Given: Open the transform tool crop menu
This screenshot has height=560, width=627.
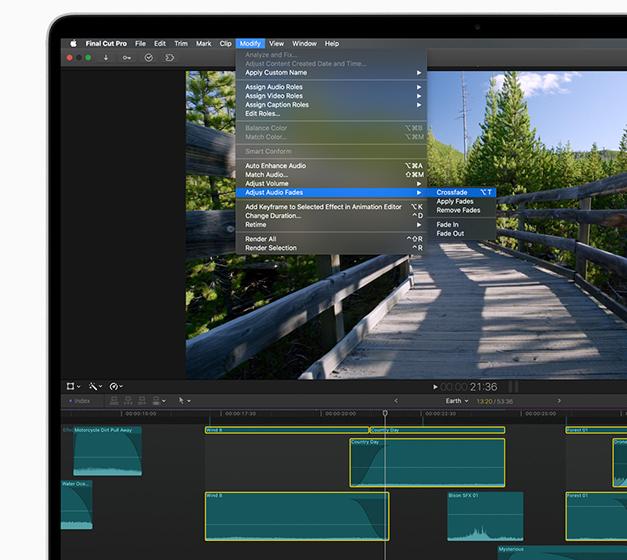Looking at the screenshot, I should tap(72, 386).
